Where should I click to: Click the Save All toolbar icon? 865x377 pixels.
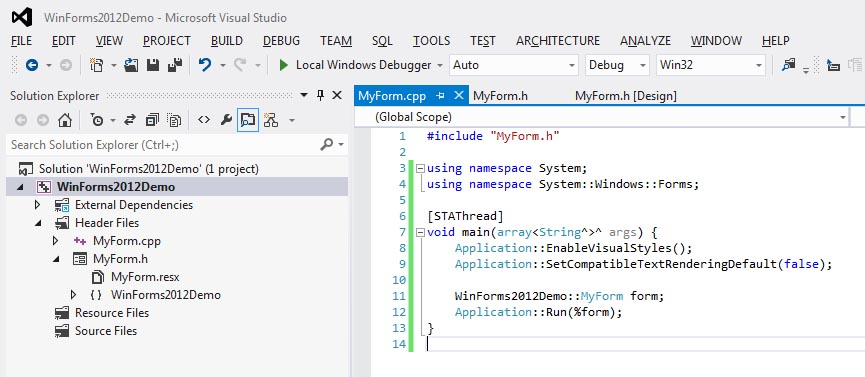pyautogui.click(x=175, y=65)
